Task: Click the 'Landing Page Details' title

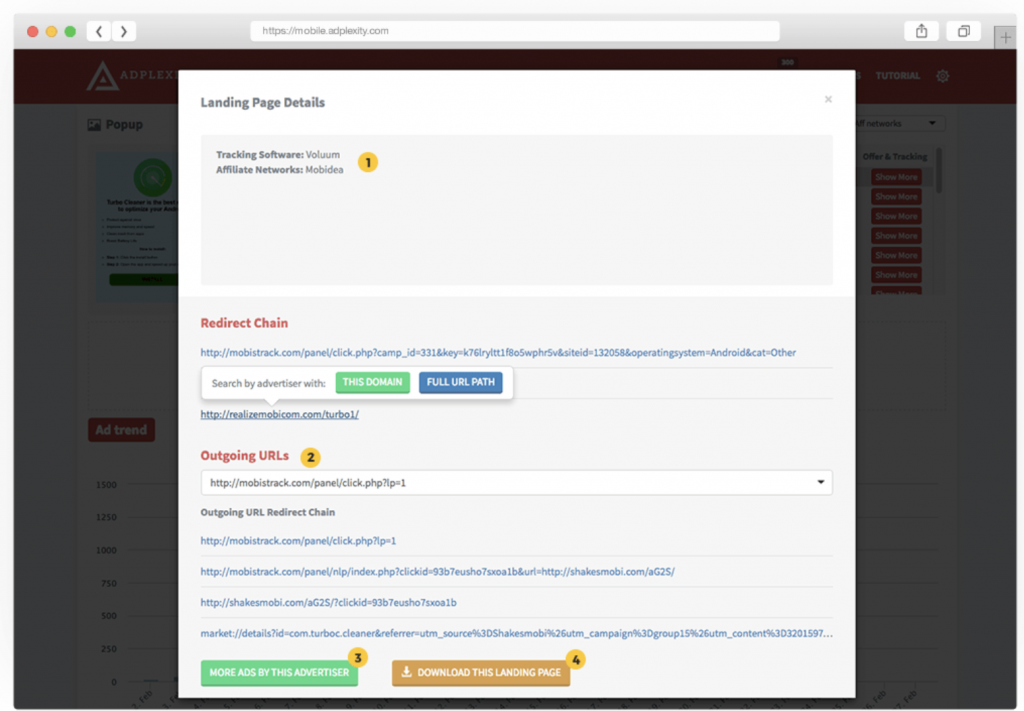Action: pyautogui.click(x=263, y=103)
